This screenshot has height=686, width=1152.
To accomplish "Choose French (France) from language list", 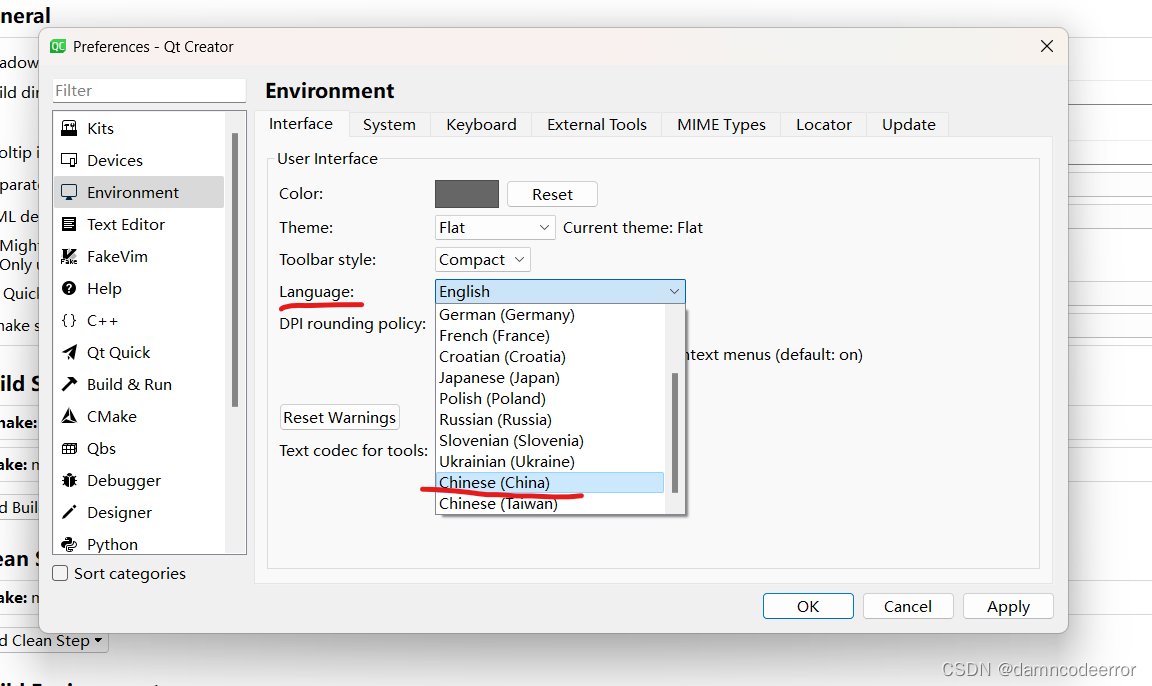I will click(x=550, y=336).
